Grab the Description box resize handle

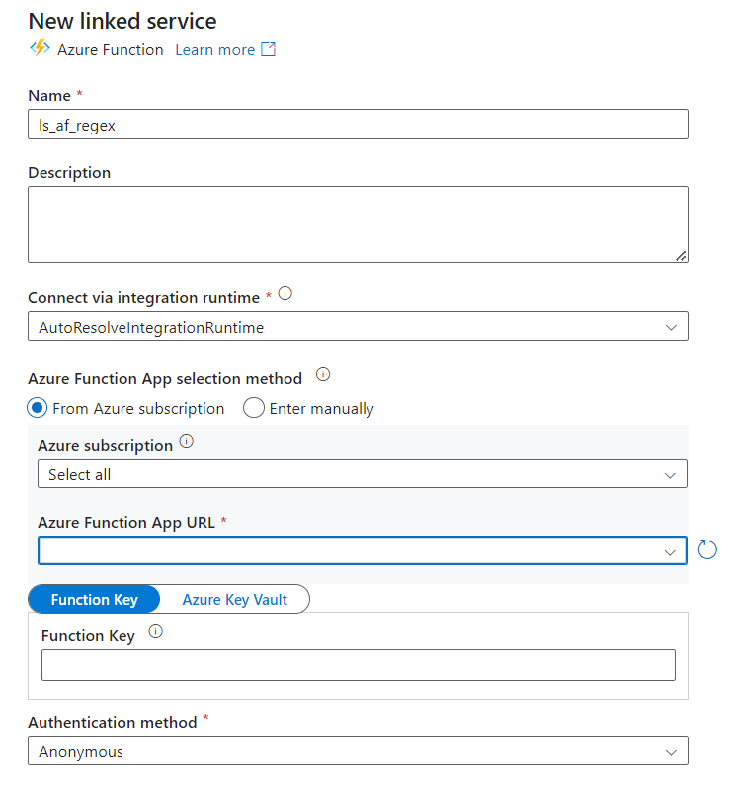click(681, 256)
